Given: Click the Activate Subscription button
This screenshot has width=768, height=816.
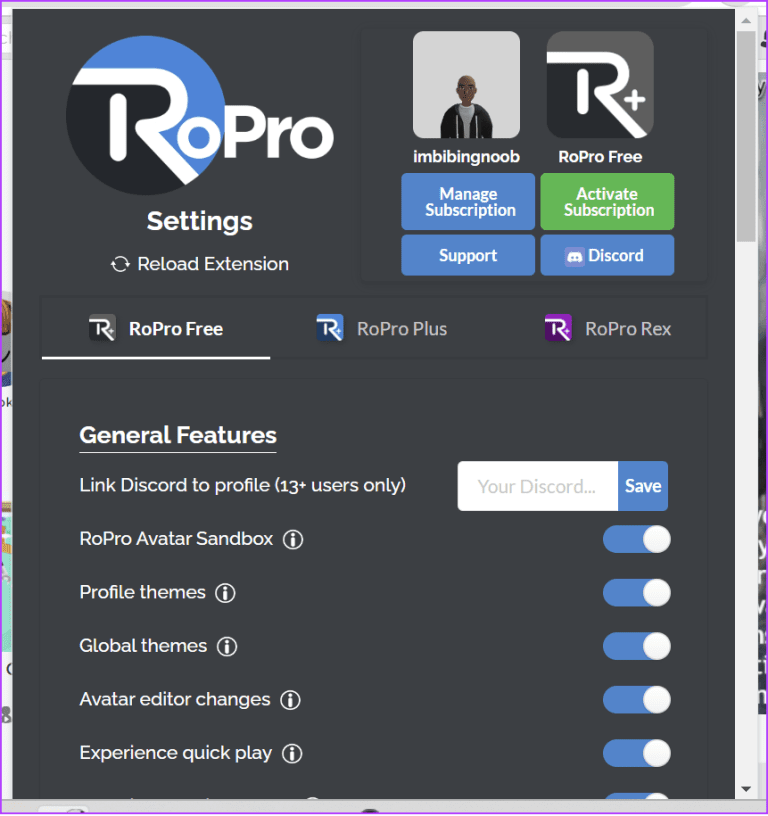Looking at the screenshot, I should pyautogui.click(x=607, y=202).
